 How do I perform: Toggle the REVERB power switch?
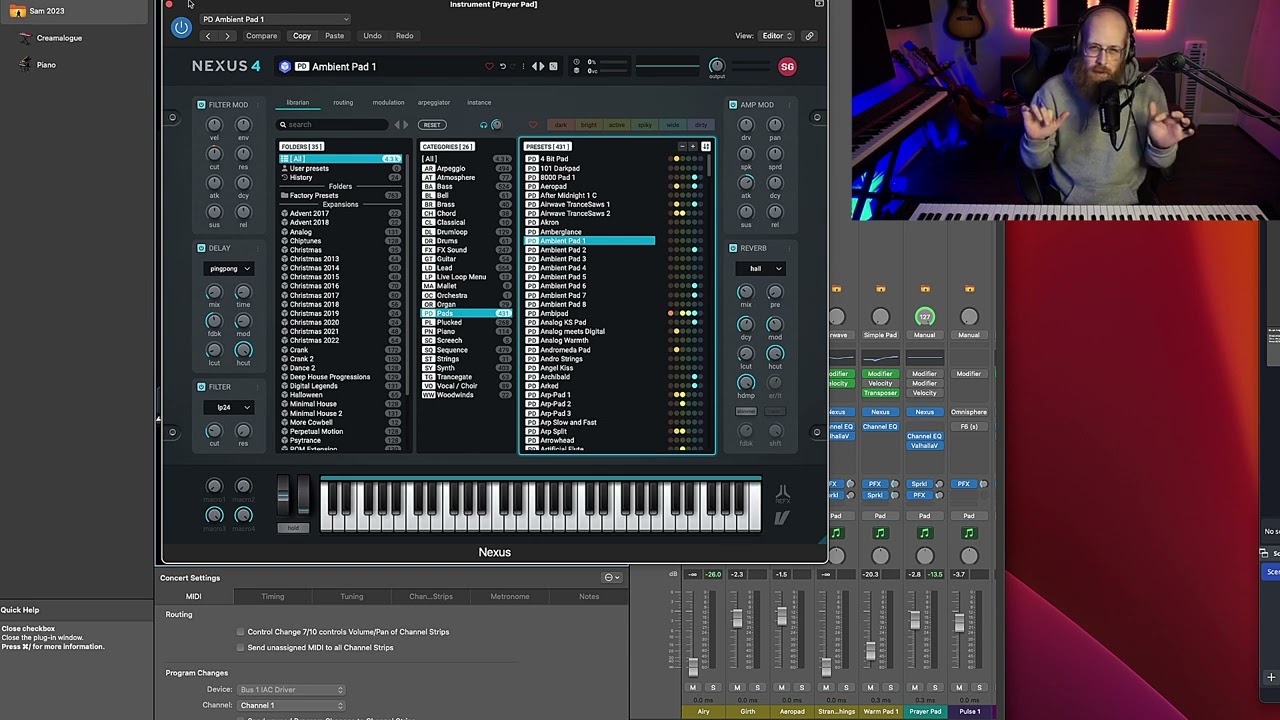point(733,248)
